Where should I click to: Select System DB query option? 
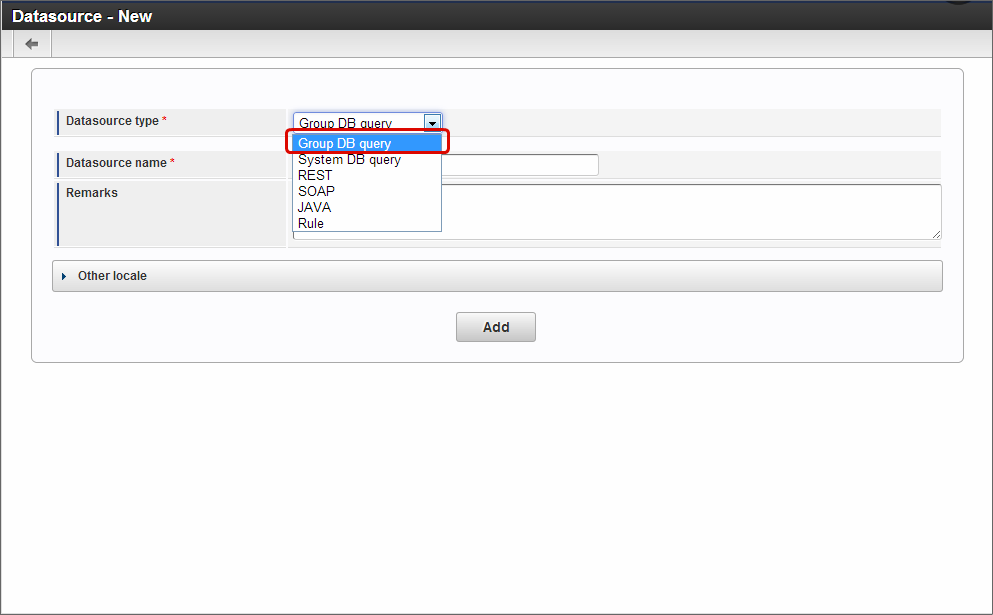tap(367, 160)
